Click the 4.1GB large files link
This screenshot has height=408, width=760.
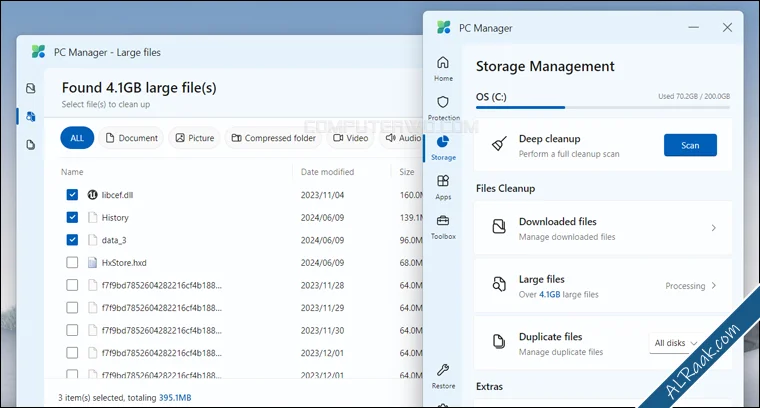tap(550, 294)
